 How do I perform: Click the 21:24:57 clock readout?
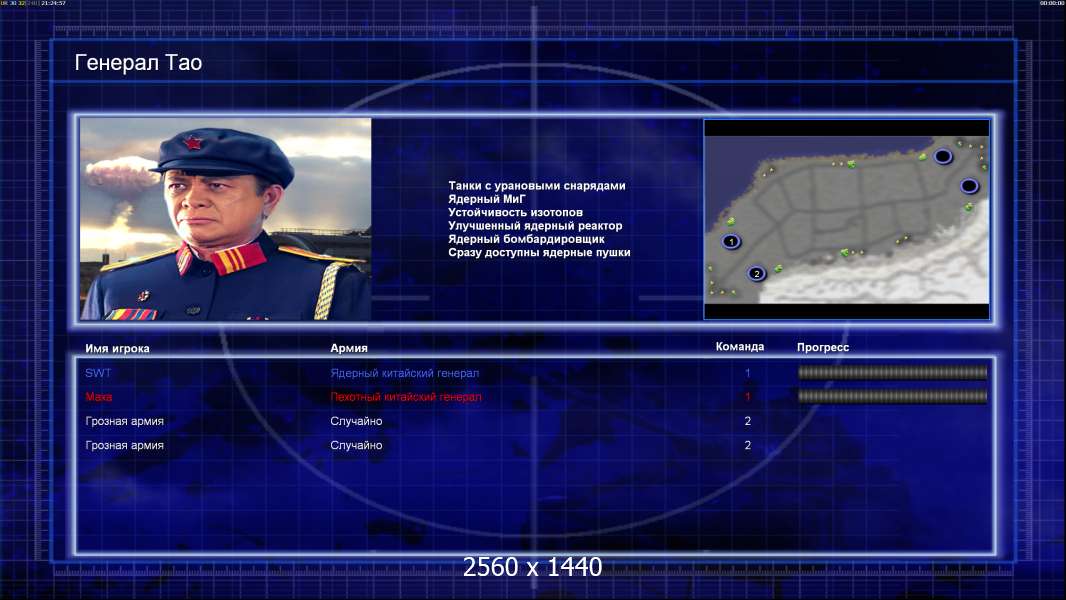click(x=54, y=3)
